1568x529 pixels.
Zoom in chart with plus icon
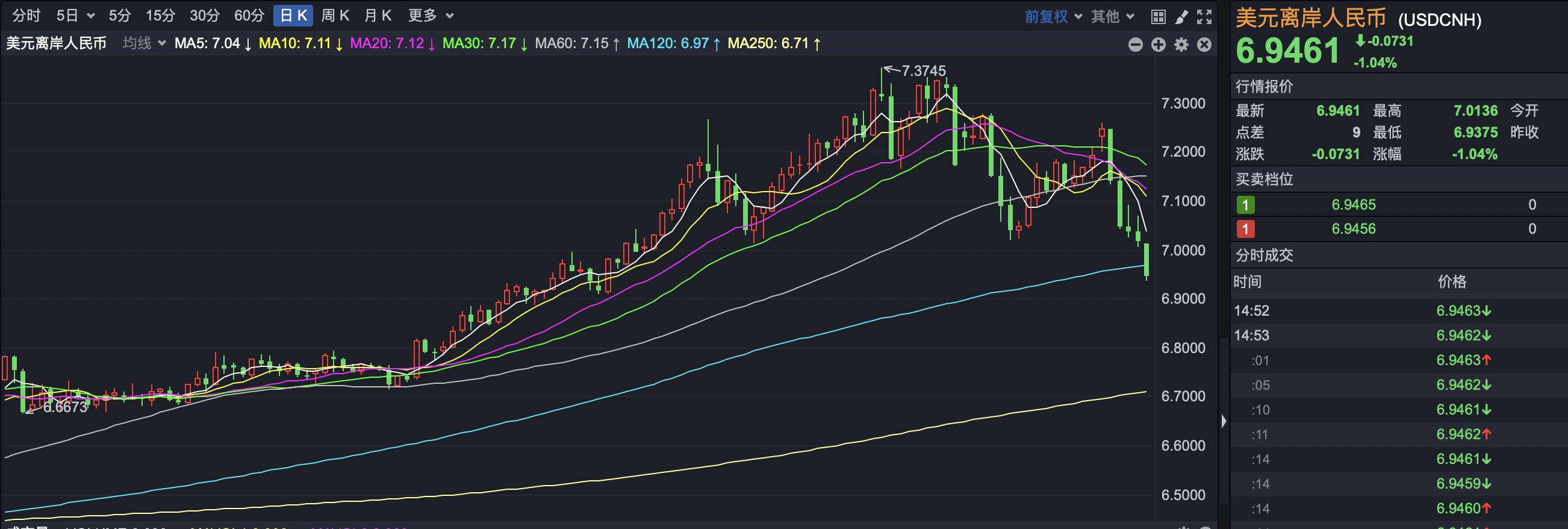click(x=1159, y=45)
